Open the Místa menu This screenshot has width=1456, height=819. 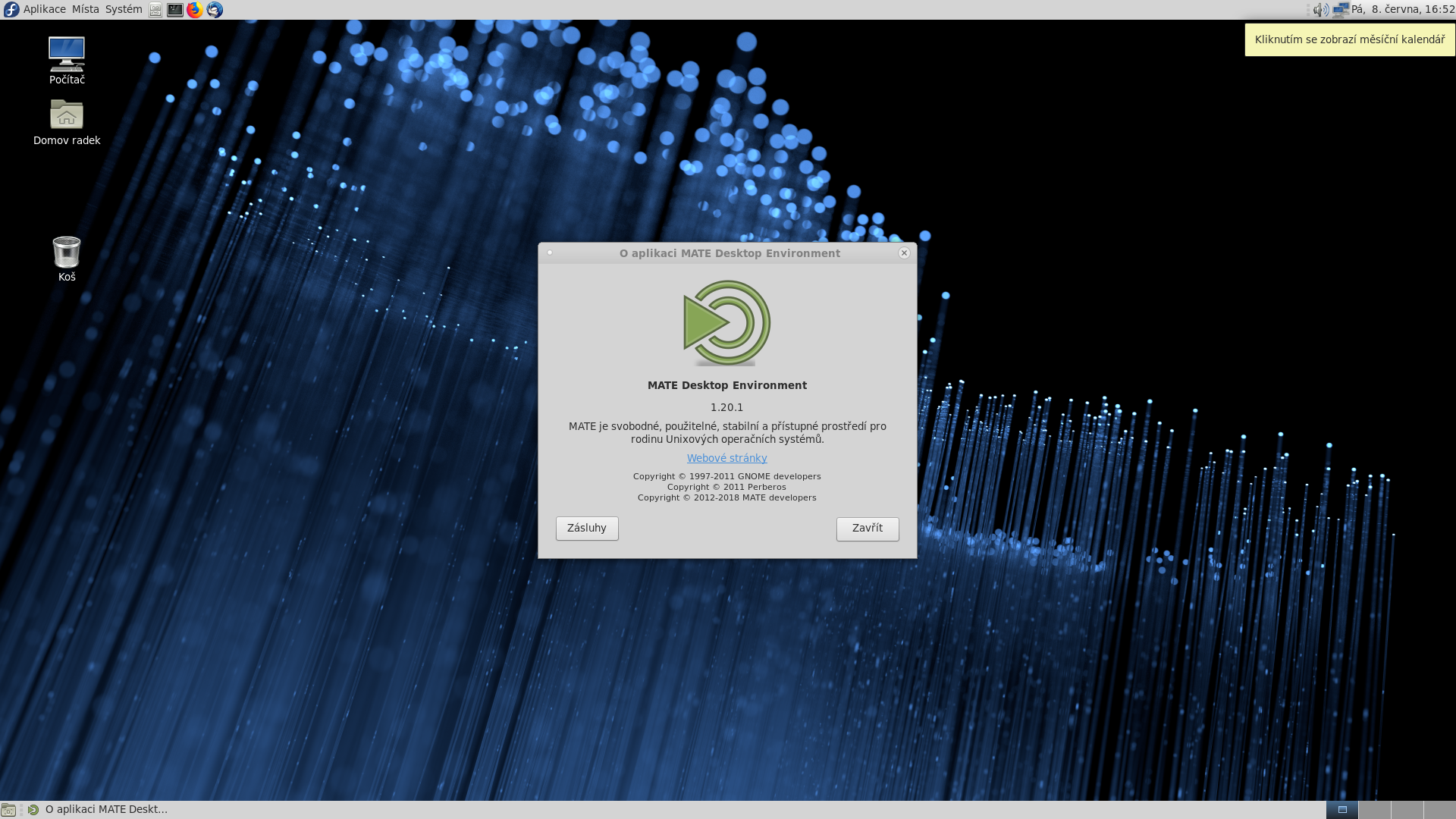(x=85, y=10)
